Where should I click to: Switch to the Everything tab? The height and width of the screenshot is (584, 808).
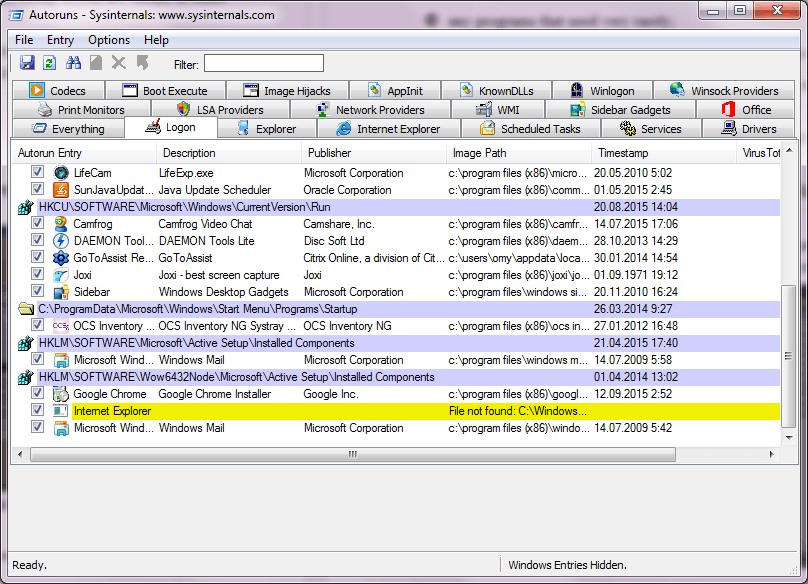click(x=68, y=129)
